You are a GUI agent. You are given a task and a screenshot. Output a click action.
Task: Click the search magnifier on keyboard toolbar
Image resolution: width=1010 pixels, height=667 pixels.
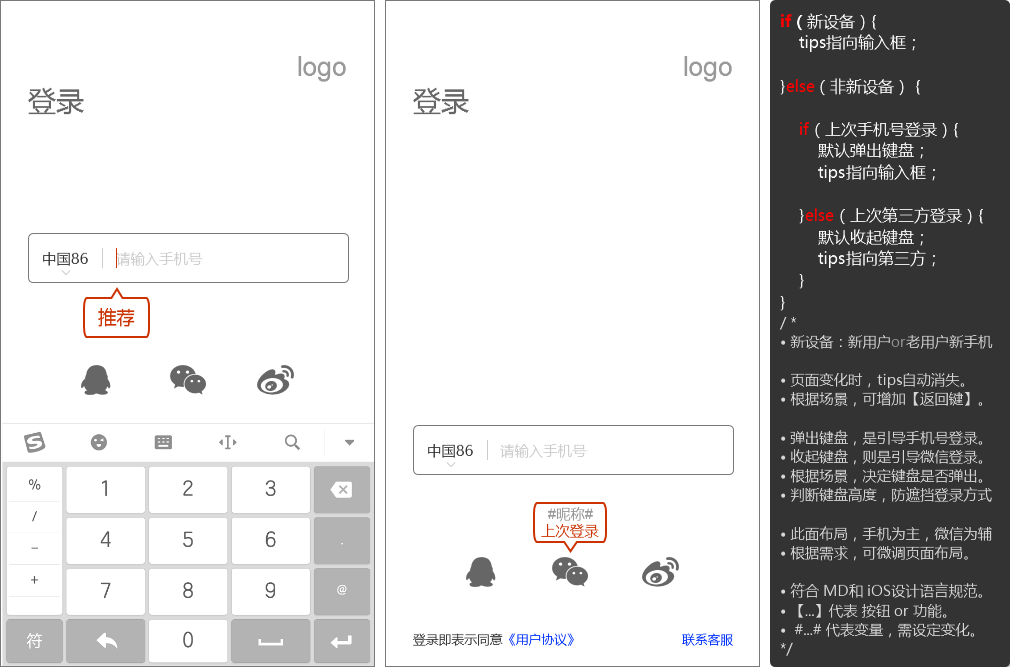pos(292,442)
